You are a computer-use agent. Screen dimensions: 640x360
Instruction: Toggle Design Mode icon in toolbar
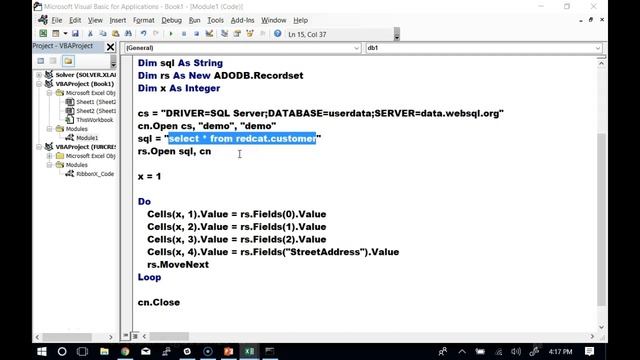point(209,34)
